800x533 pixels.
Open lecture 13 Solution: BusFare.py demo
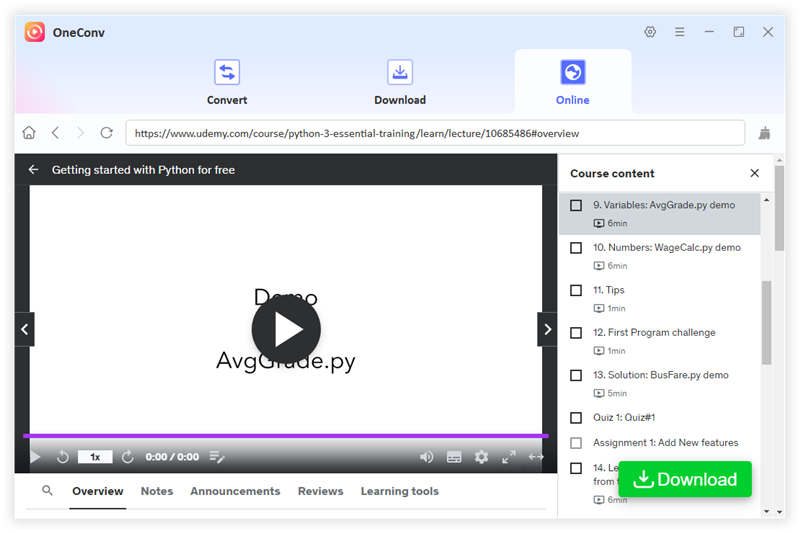[660, 375]
